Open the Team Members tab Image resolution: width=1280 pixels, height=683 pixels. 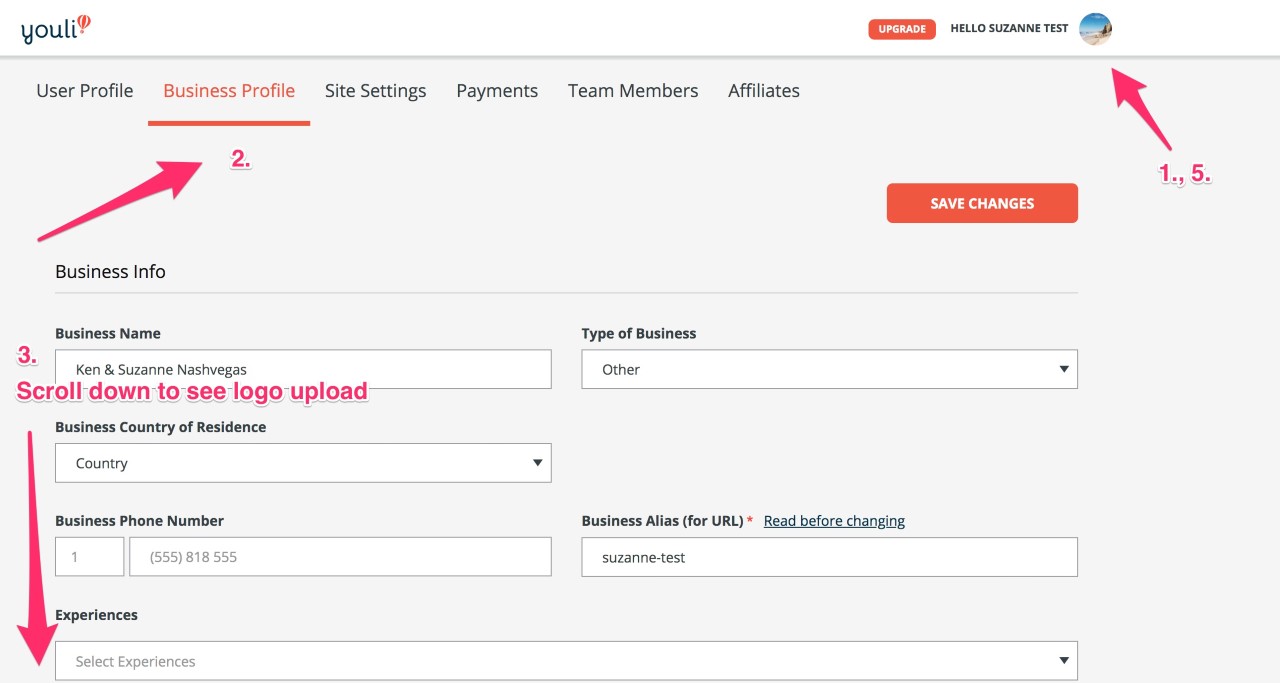point(633,91)
